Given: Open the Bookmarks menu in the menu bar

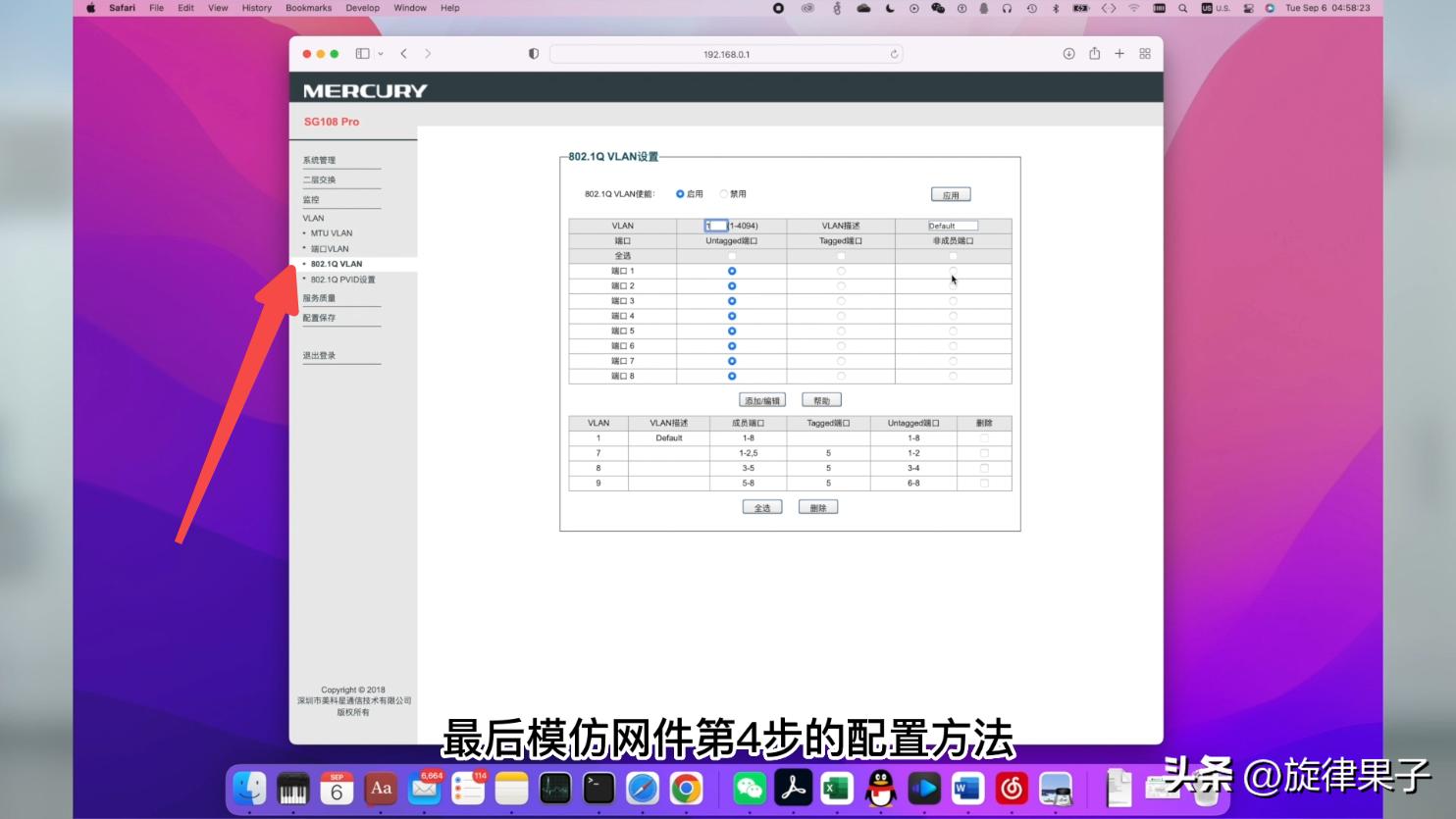Looking at the screenshot, I should tap(307, 8).
